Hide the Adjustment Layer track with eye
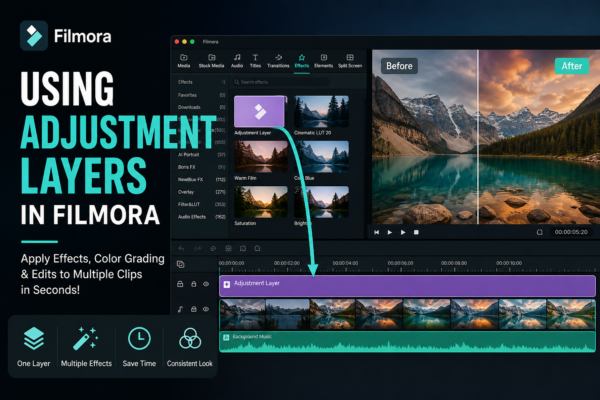The height and width of the screenshot is (400, 600). point(206,284)
